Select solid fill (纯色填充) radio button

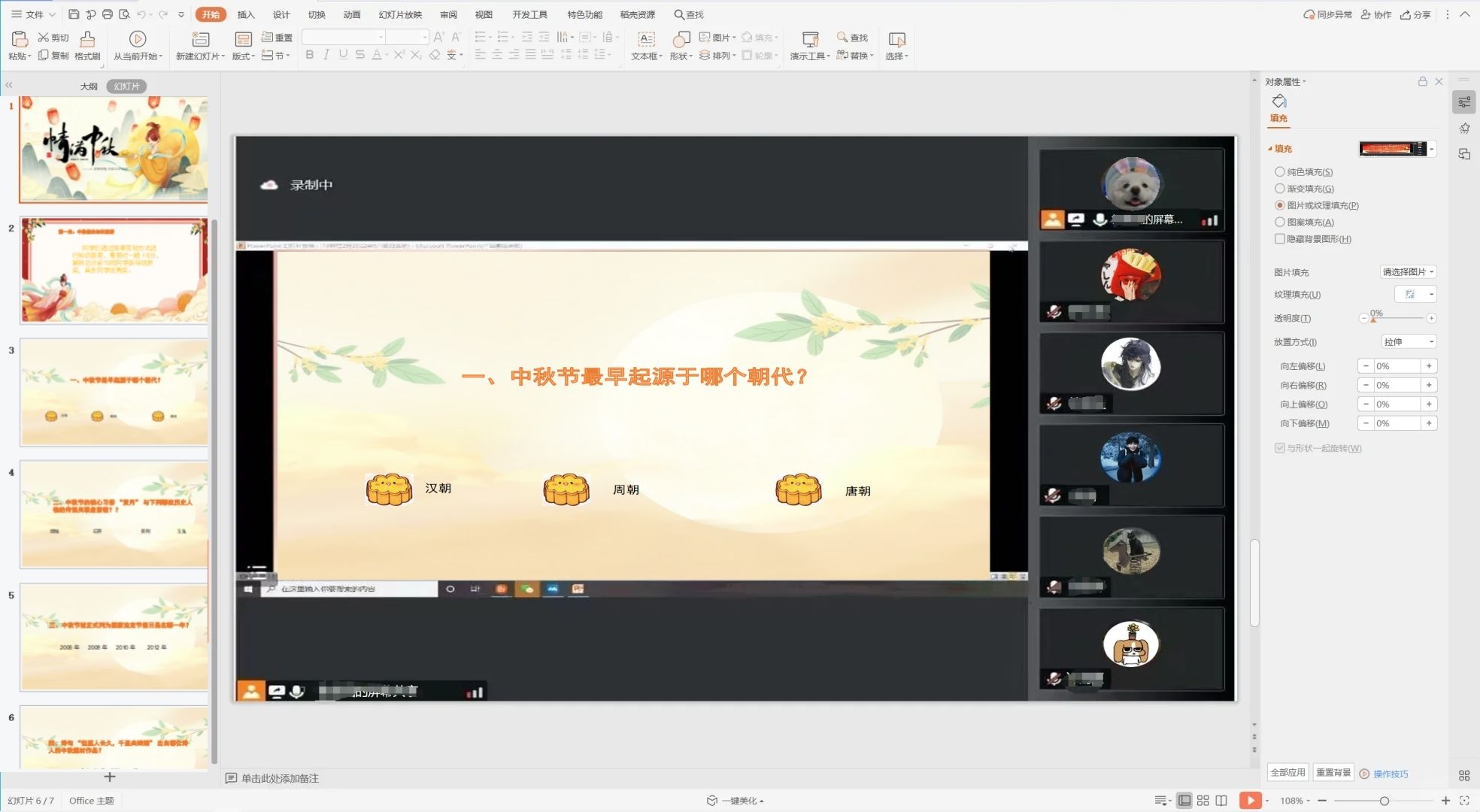click(1279, 172)
